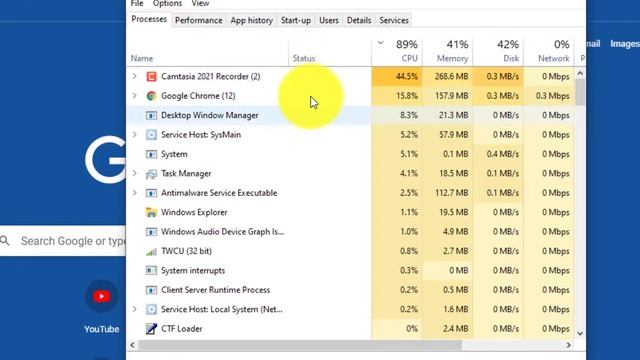
Task: Click the vertical scrollbar up arrow
Action: [580, 74]
